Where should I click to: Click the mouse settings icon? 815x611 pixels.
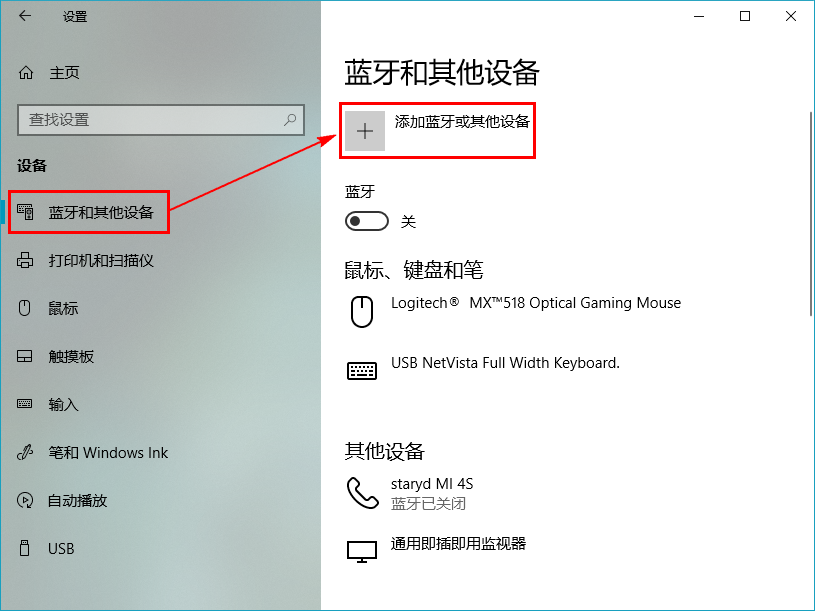[x=24, y=308]
